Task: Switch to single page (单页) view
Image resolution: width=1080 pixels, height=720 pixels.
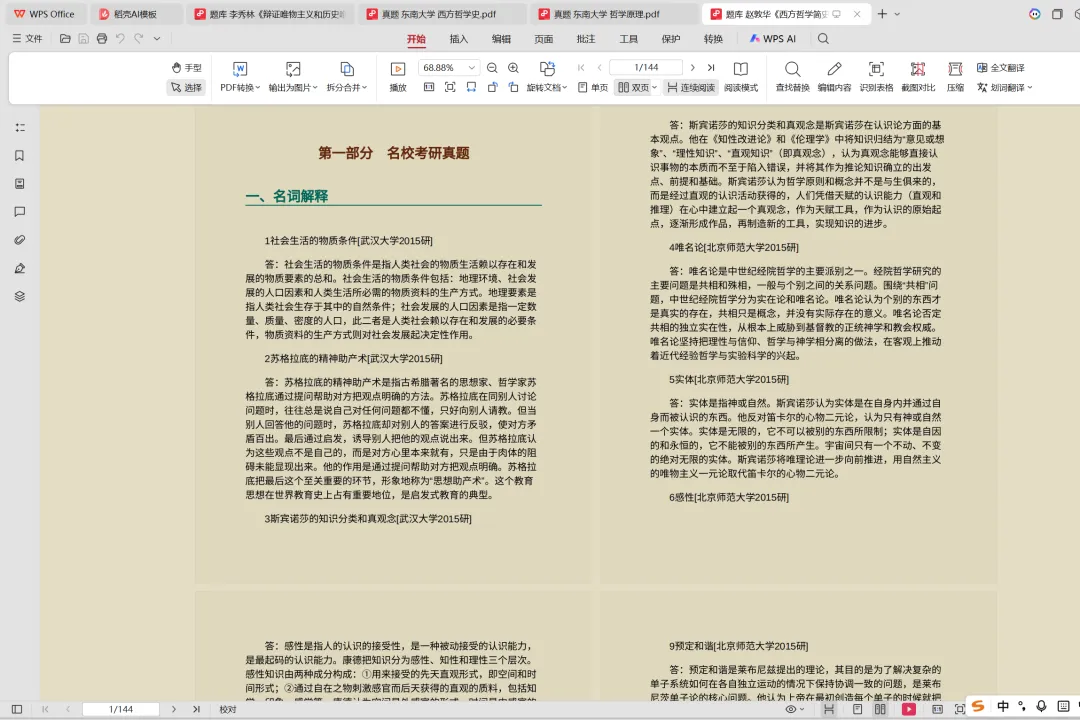Action: 593,88
